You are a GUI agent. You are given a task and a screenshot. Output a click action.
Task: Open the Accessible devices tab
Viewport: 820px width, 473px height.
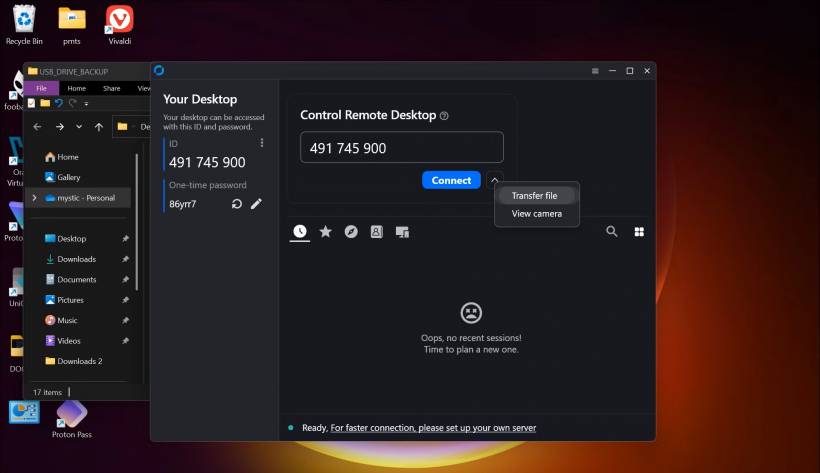pos(402,231)
